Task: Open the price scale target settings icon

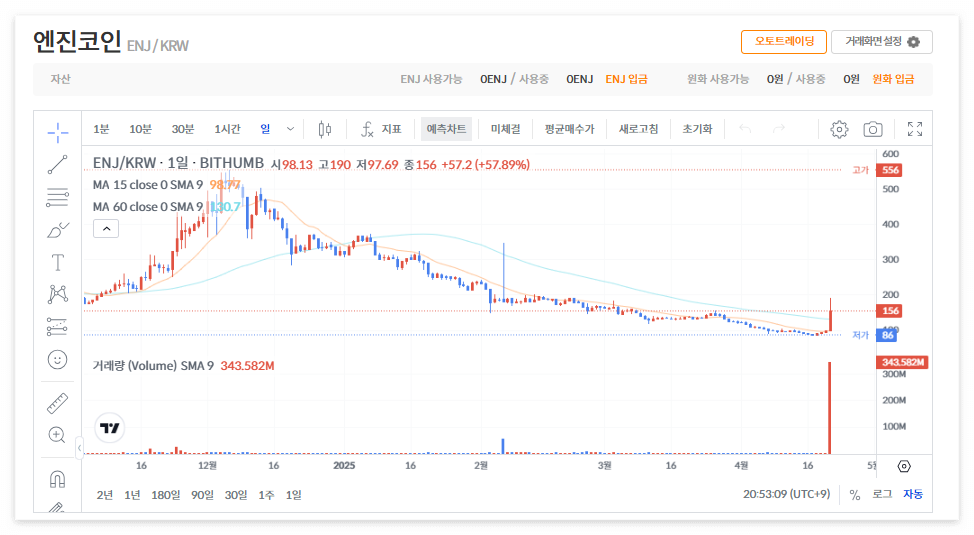Action: [904, 466]
